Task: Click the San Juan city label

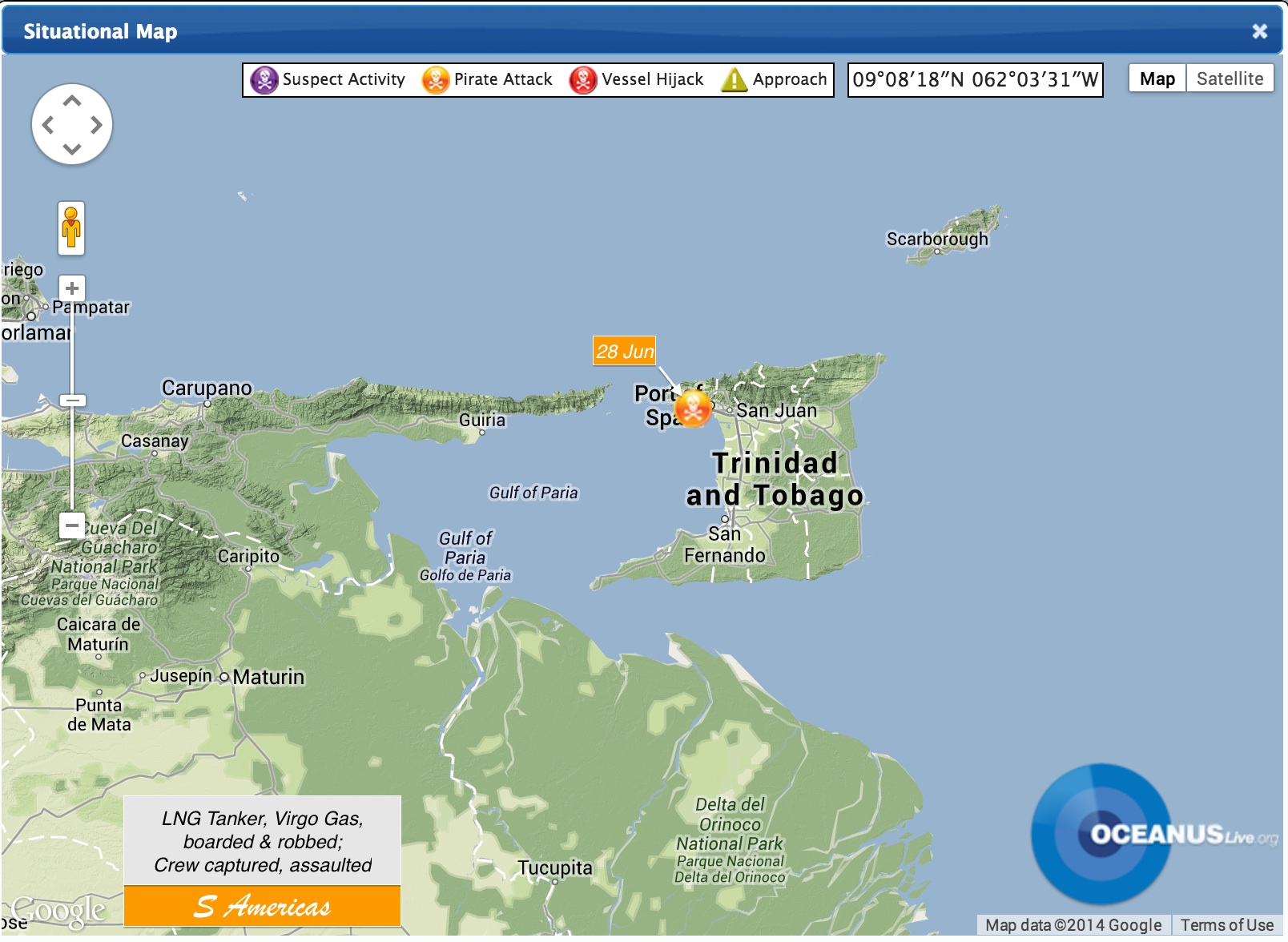Action: click(x=776, y=411)
